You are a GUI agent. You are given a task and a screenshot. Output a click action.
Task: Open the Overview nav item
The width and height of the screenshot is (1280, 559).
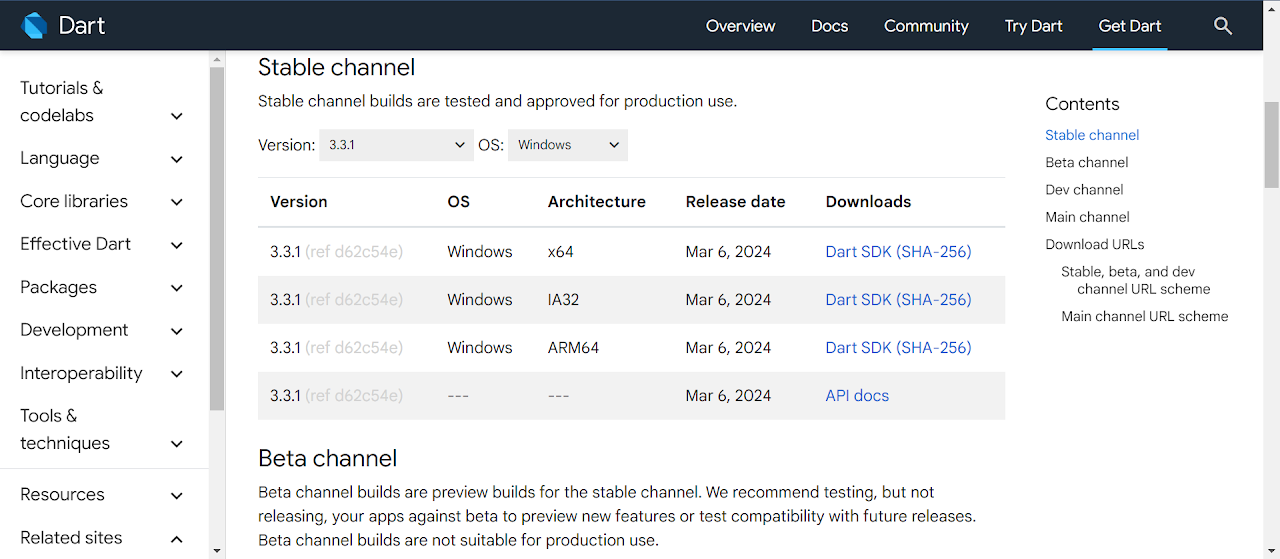[x=740, y=26]
